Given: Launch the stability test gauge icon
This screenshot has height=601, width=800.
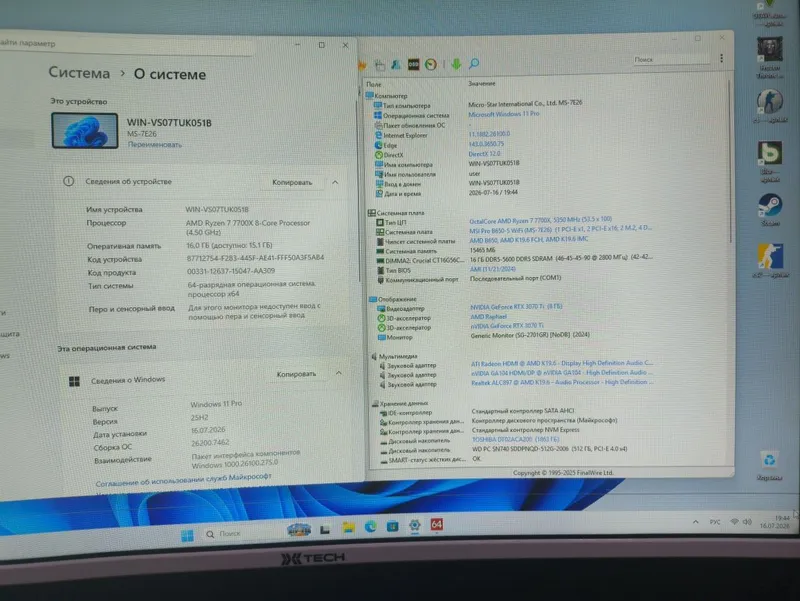Looking at the screenshot, I should (x=431, y=64).
